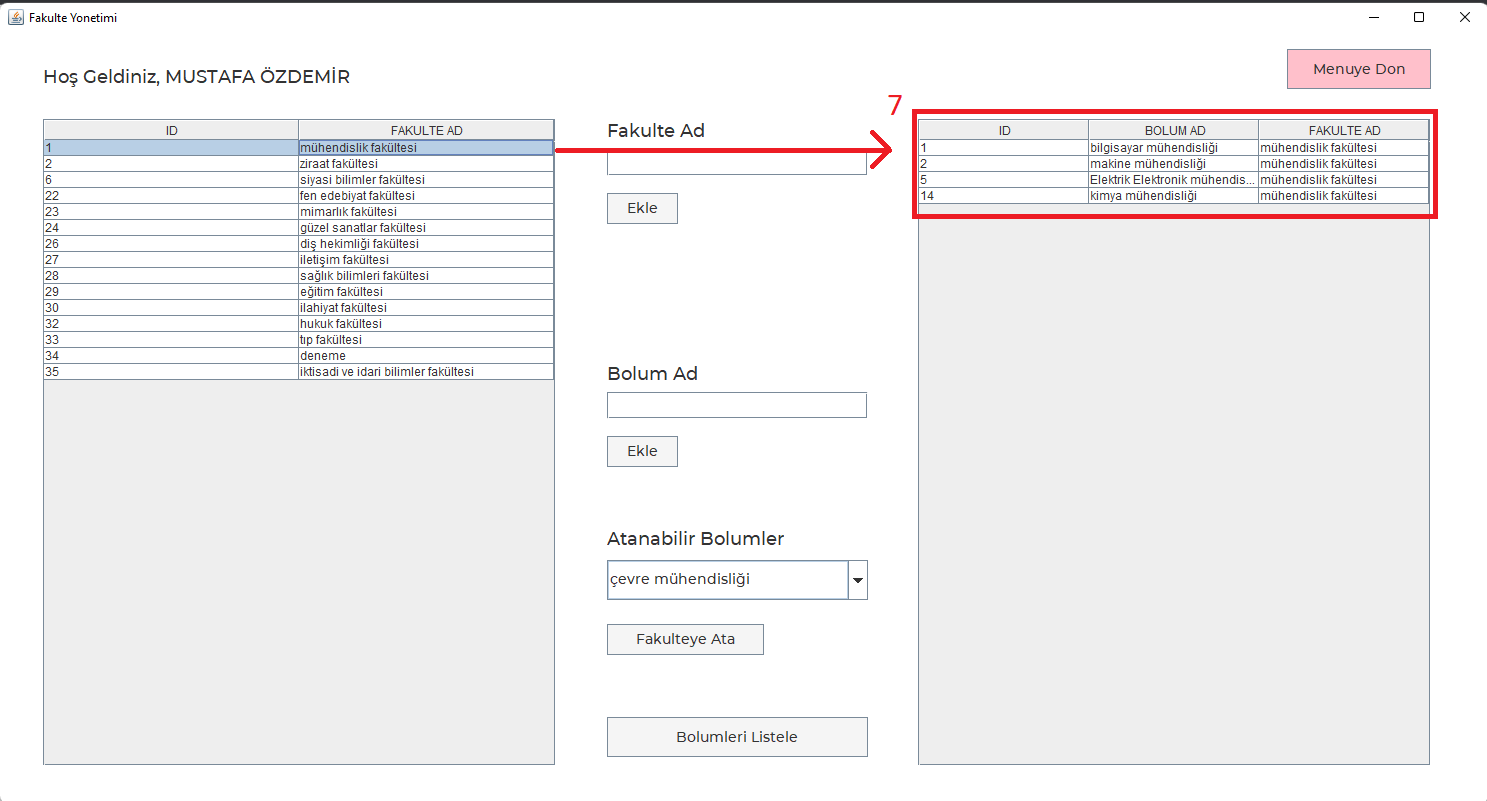Select the bilgisayar mühendisliği cell
The width and height of the screenshot is (1487, 801).
coord(1174,147)
